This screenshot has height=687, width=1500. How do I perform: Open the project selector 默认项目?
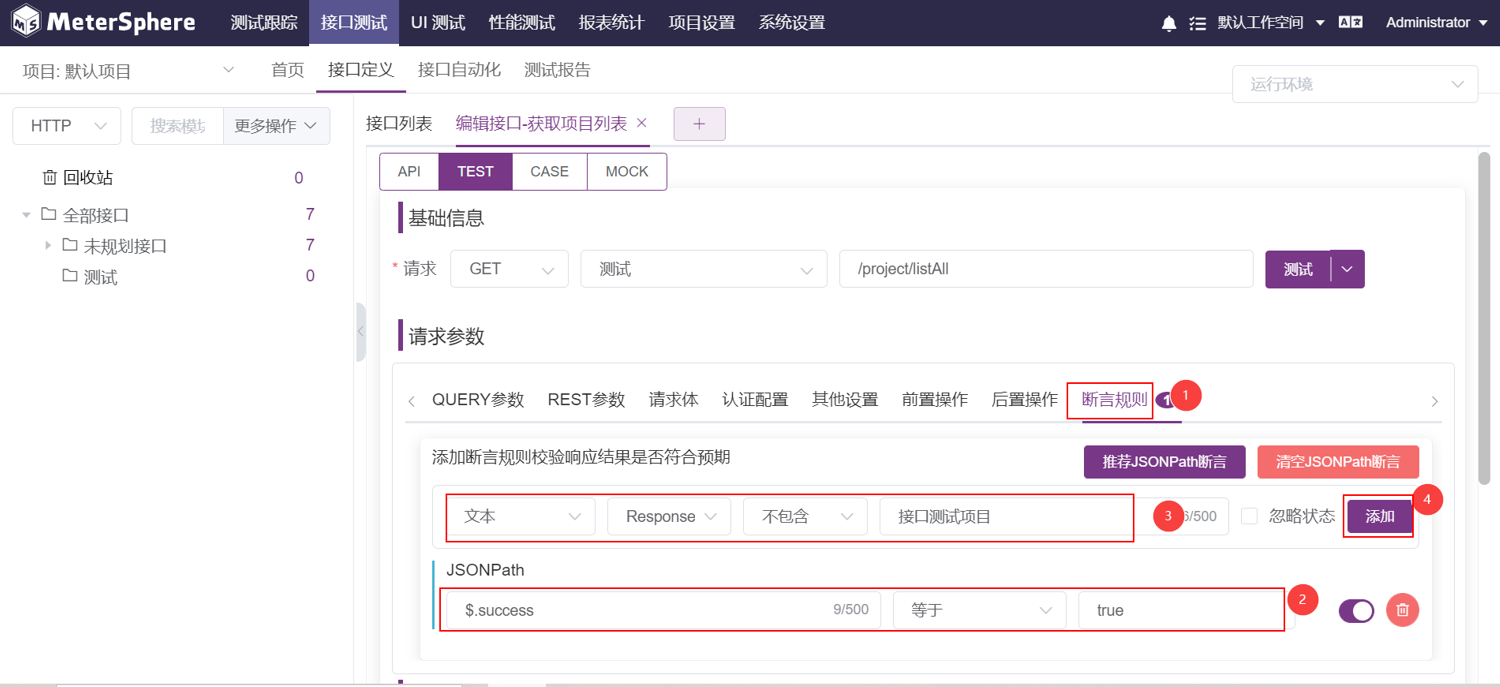[129, 71]
